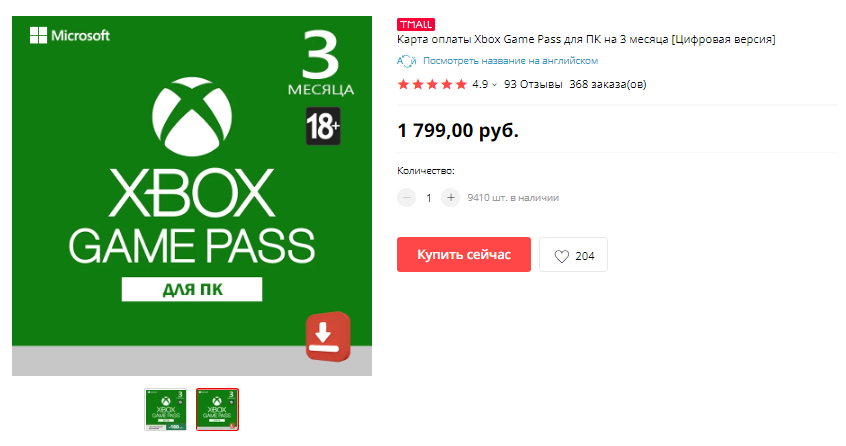Click the product title text
This screenshot has width=846, height=446.
pyautogui.click(x=586, y=39)
